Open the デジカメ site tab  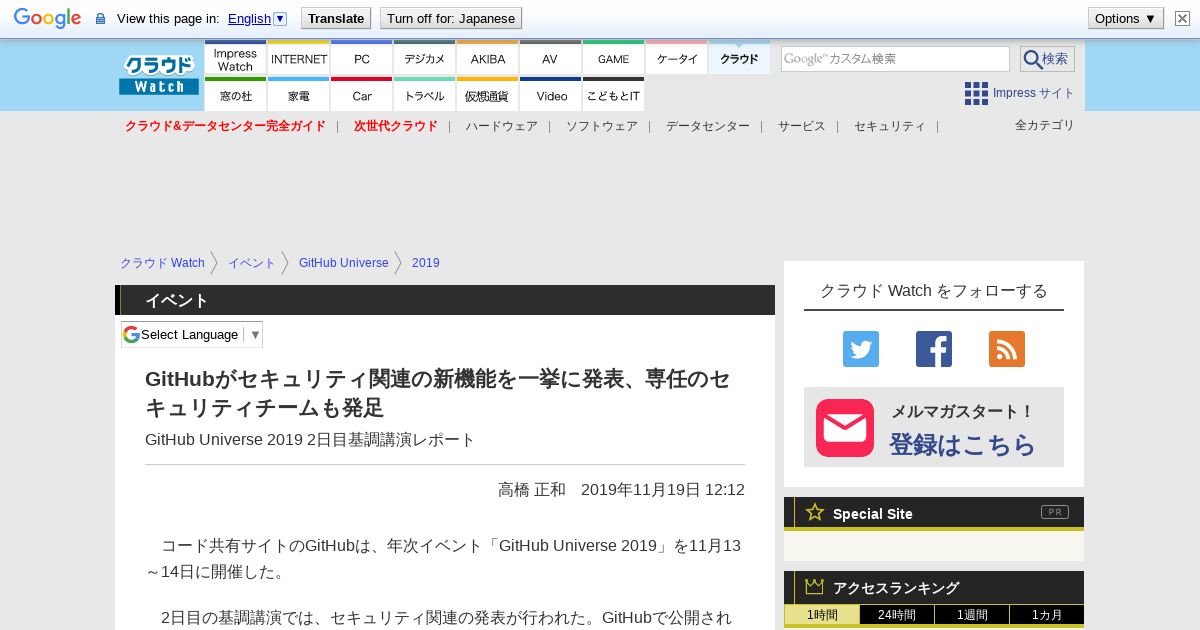[425, 59]
